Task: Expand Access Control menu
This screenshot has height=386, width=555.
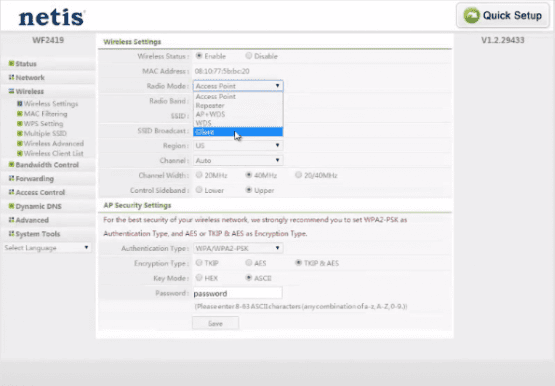Action: (x=40, y=192)
